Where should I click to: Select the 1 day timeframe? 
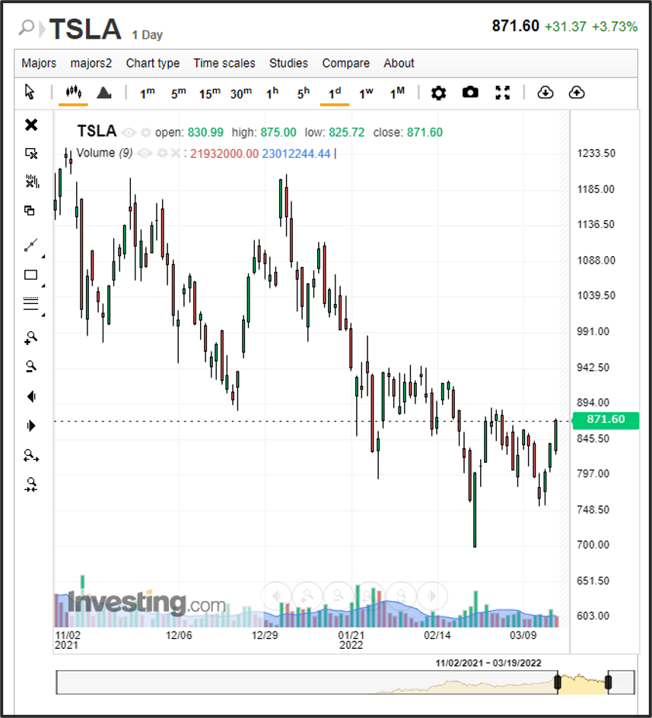click(335, 93)
